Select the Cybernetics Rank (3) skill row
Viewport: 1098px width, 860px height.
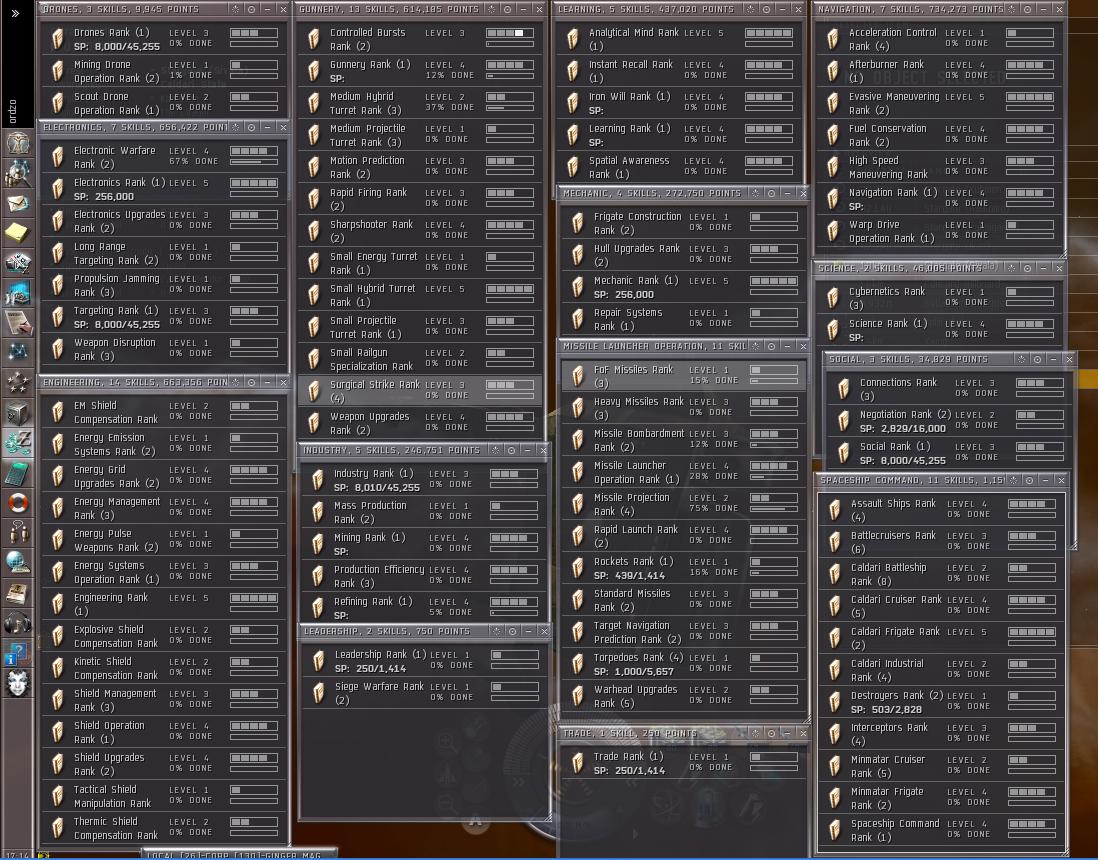pos(939,298)
